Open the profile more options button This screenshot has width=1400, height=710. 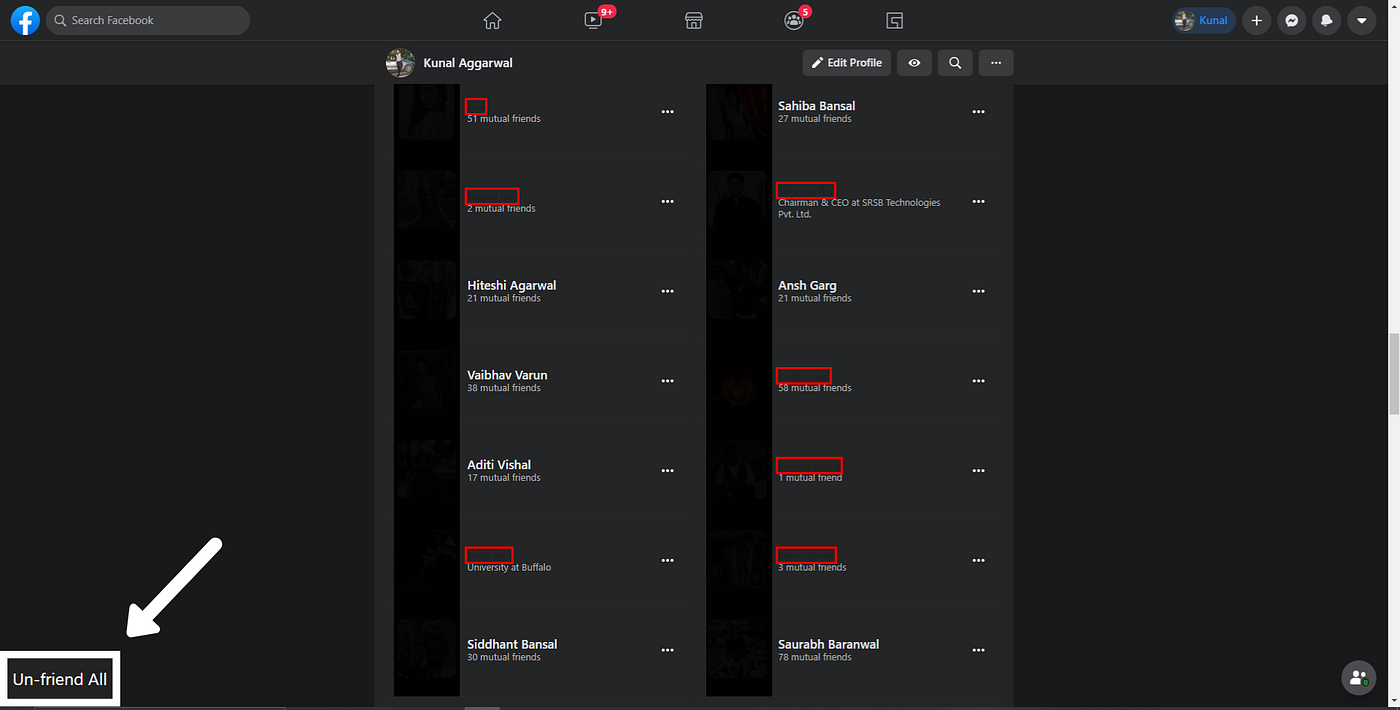point(996,63)
